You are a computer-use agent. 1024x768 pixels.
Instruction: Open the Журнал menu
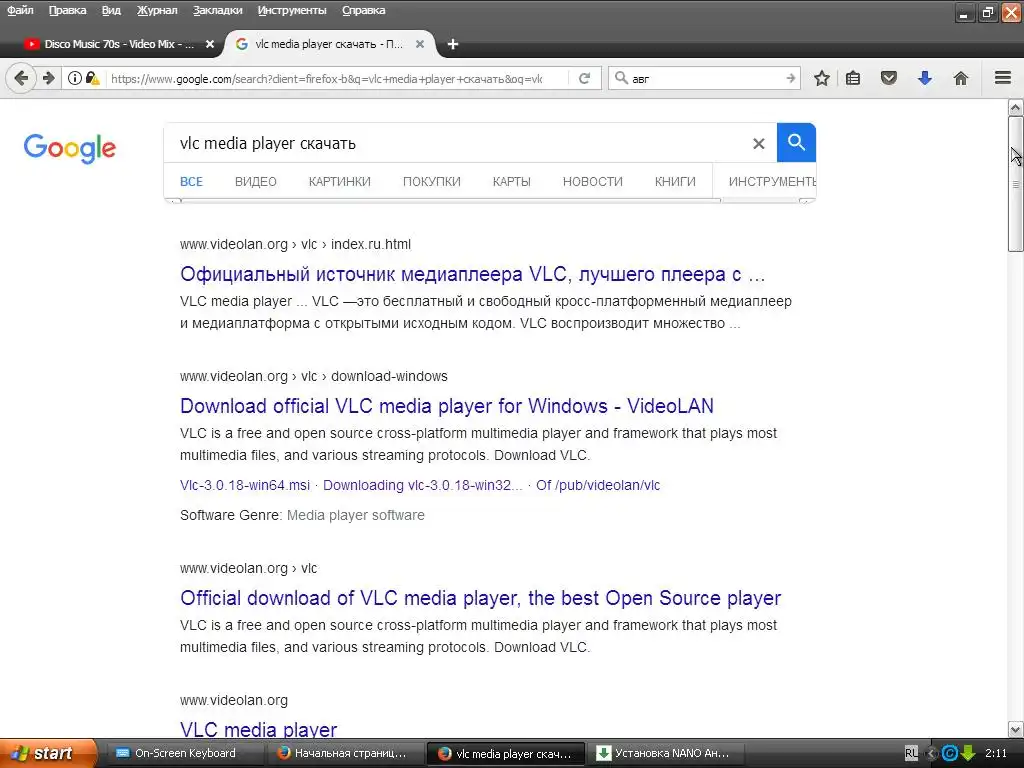point(157,10)
